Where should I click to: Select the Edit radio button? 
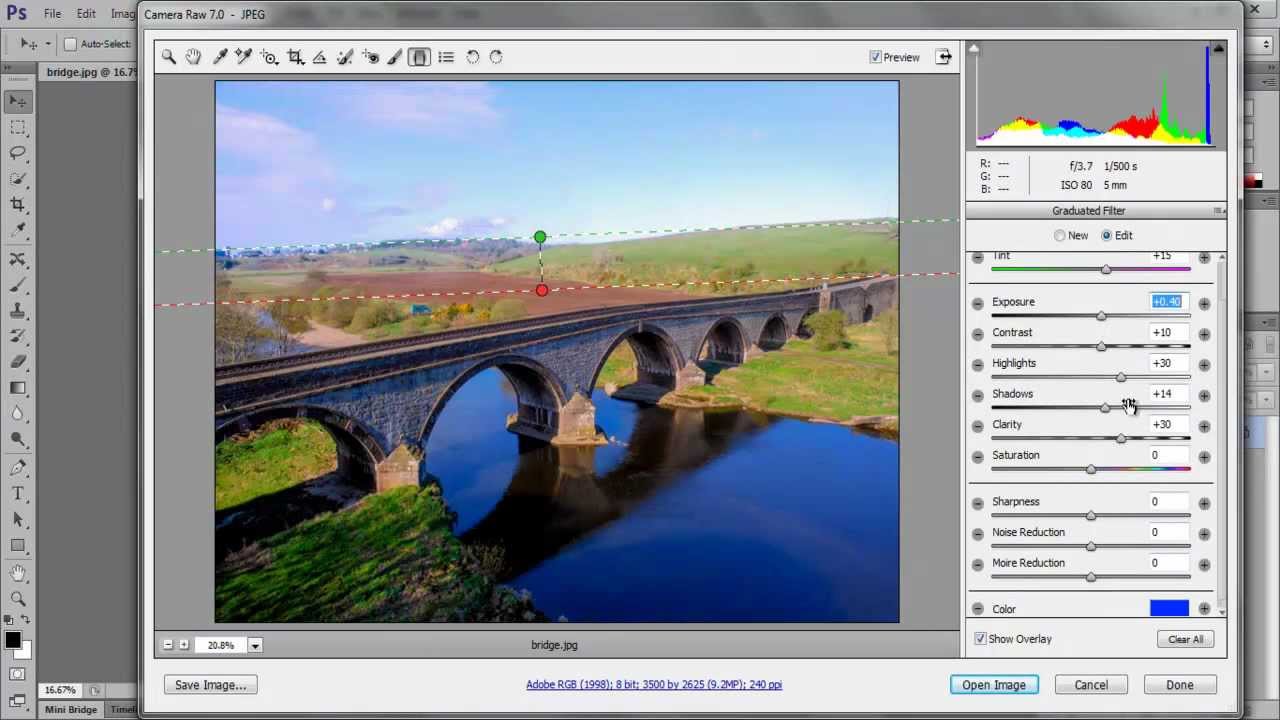[1106, 236]
